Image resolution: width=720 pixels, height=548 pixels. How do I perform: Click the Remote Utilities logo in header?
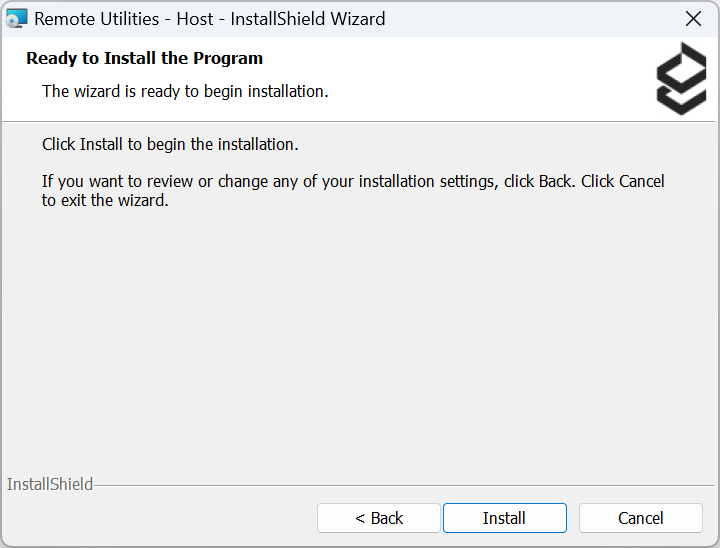click(681, 78)
